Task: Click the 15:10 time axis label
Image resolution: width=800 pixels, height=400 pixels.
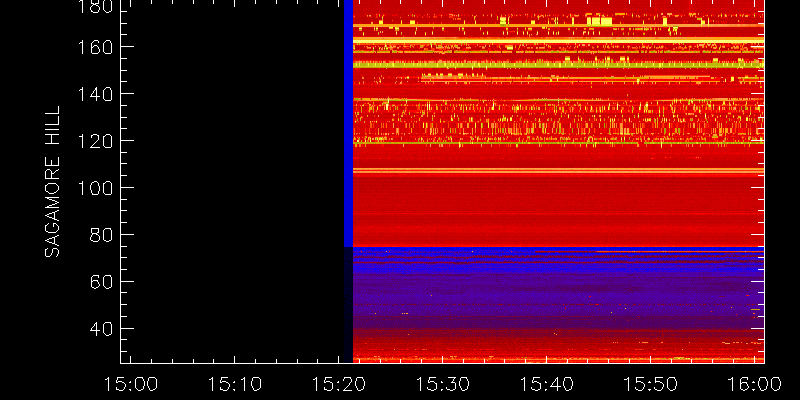Action: click(x=235, y=384)
